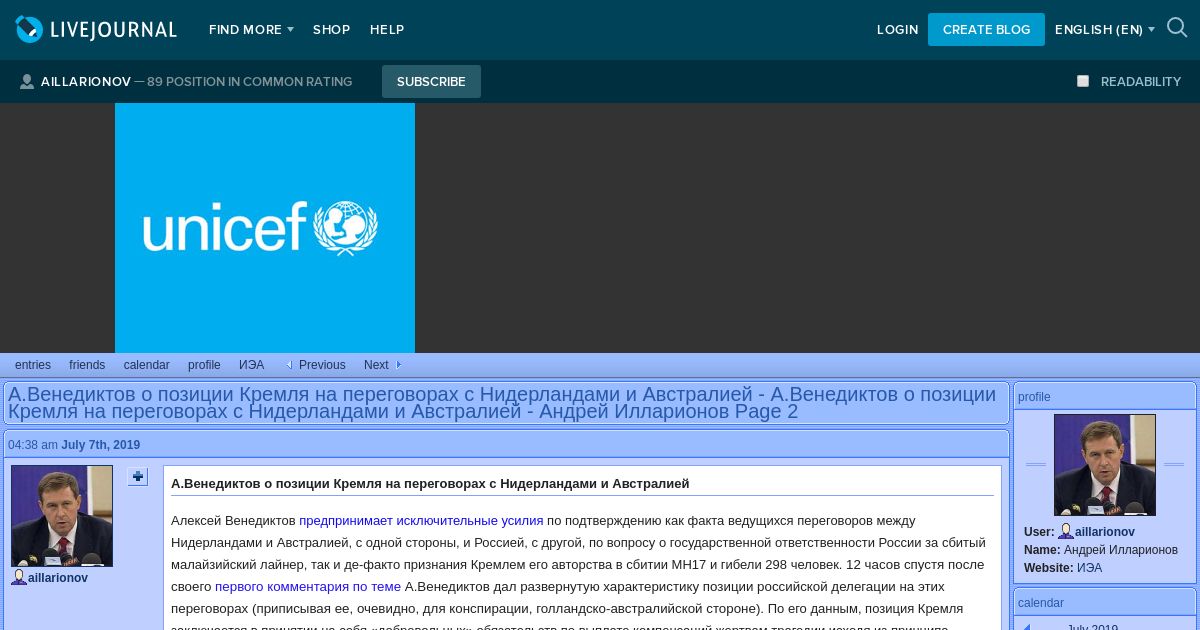Open the LiveJournal logo home link
The image size is (1200, 630).
[x=96, y=29]
